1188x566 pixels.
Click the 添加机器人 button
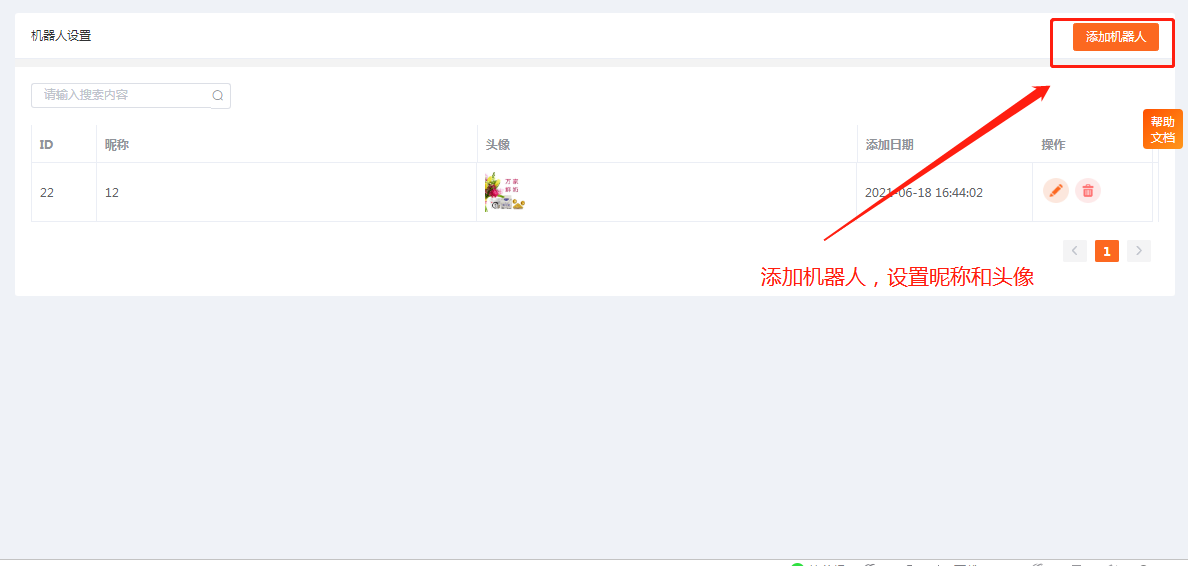tap(1115, 36)
